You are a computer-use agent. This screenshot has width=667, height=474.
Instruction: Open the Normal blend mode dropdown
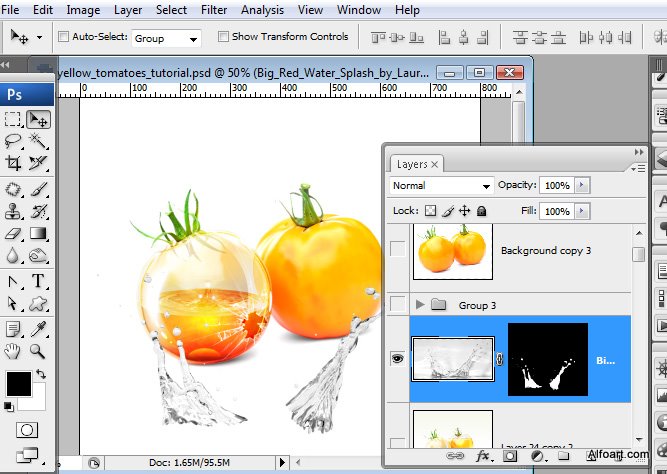441,186
